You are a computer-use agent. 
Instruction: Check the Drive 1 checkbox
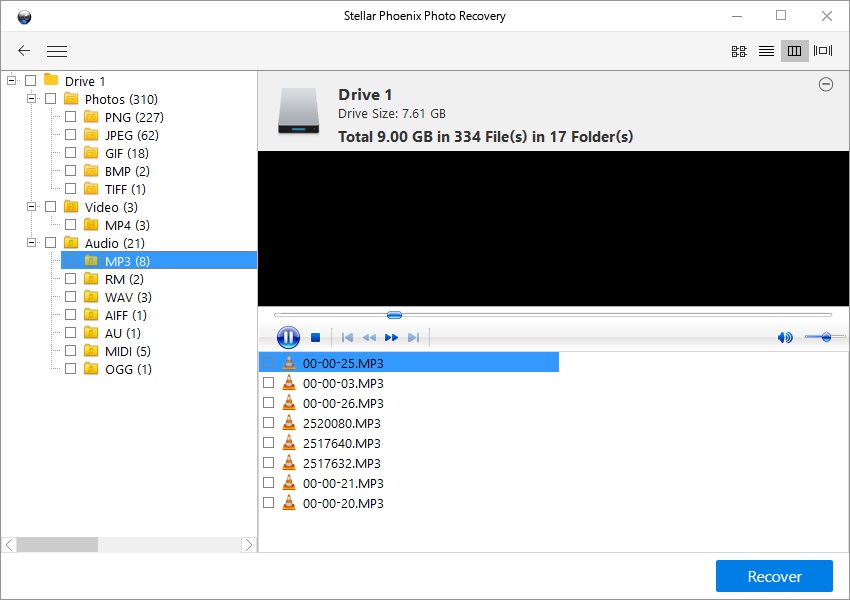(x=30, y=81)
